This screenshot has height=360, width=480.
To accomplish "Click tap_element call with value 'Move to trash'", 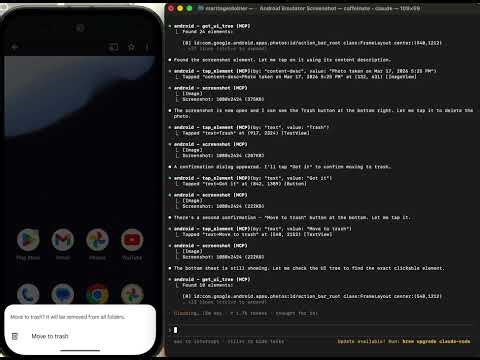I will pos(262,229).
